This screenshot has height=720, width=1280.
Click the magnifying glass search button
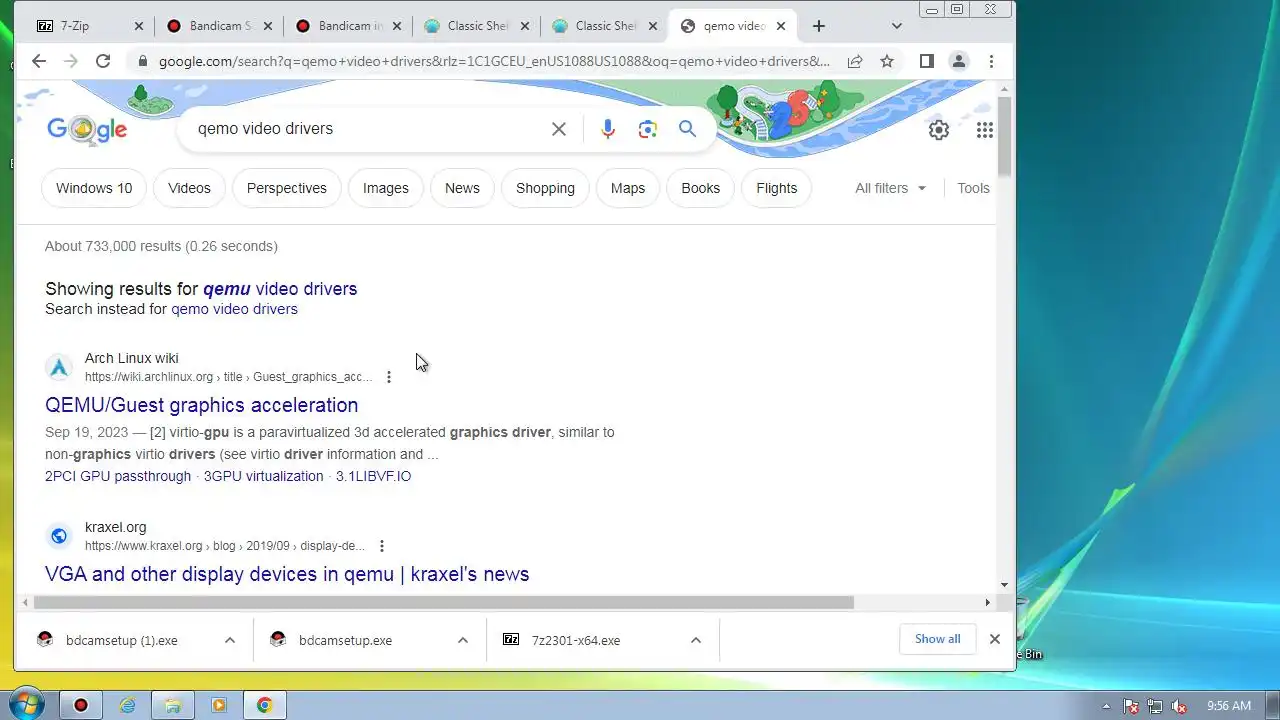pos(687,129)
